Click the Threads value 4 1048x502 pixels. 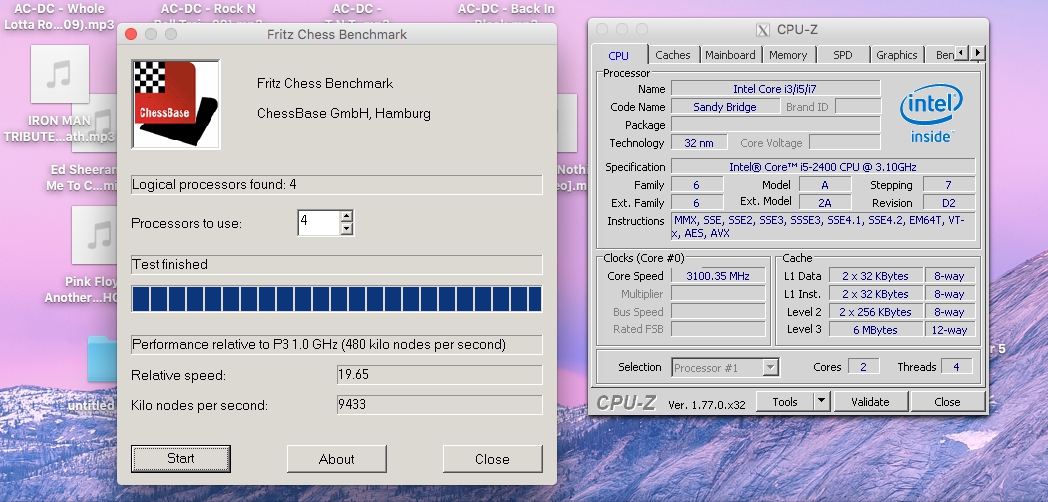(x=956, y=366)
